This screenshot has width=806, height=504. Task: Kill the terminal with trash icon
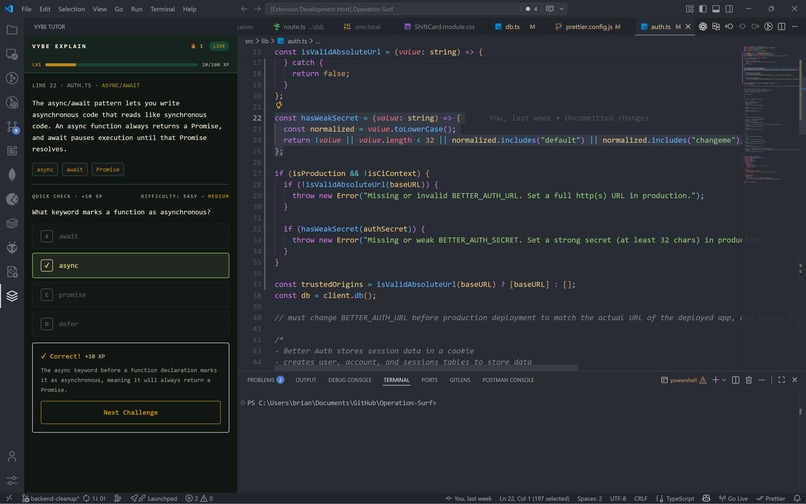(748, 380)
